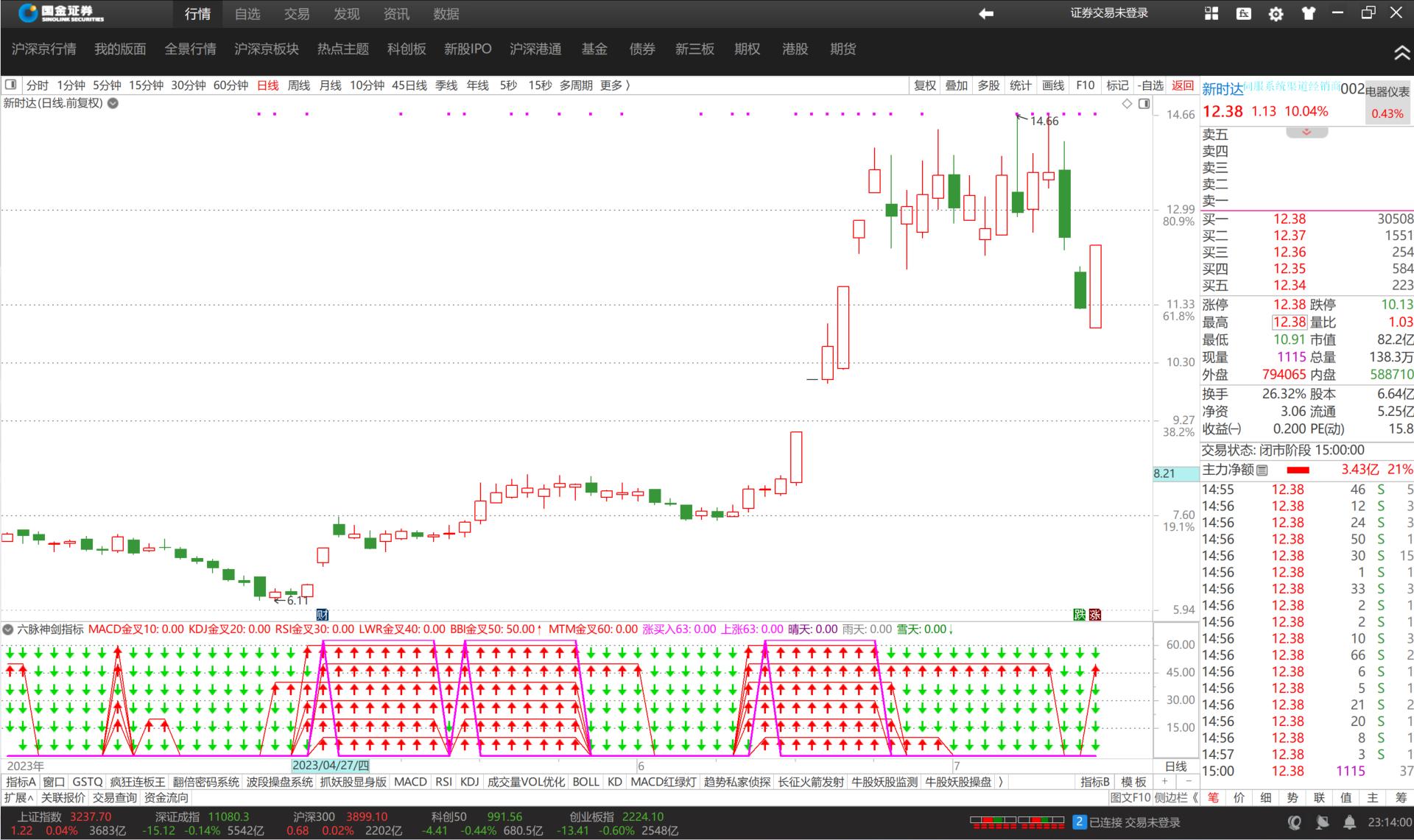The height and width of the screenshot is (840, 1414).
Task: Click the back arrow in the title bar
Action: 985,13
